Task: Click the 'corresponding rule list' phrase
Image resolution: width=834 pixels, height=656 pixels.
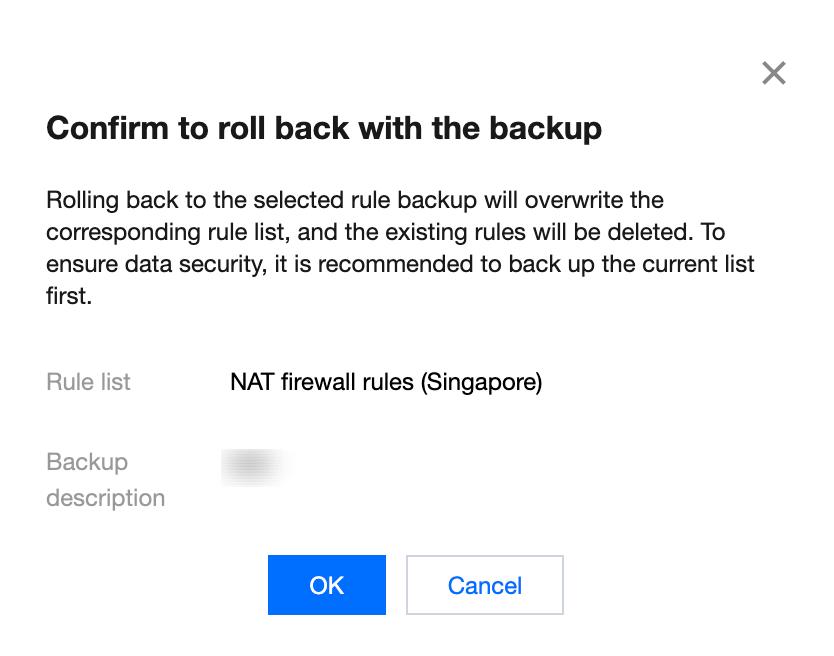Action: [153, 232]
